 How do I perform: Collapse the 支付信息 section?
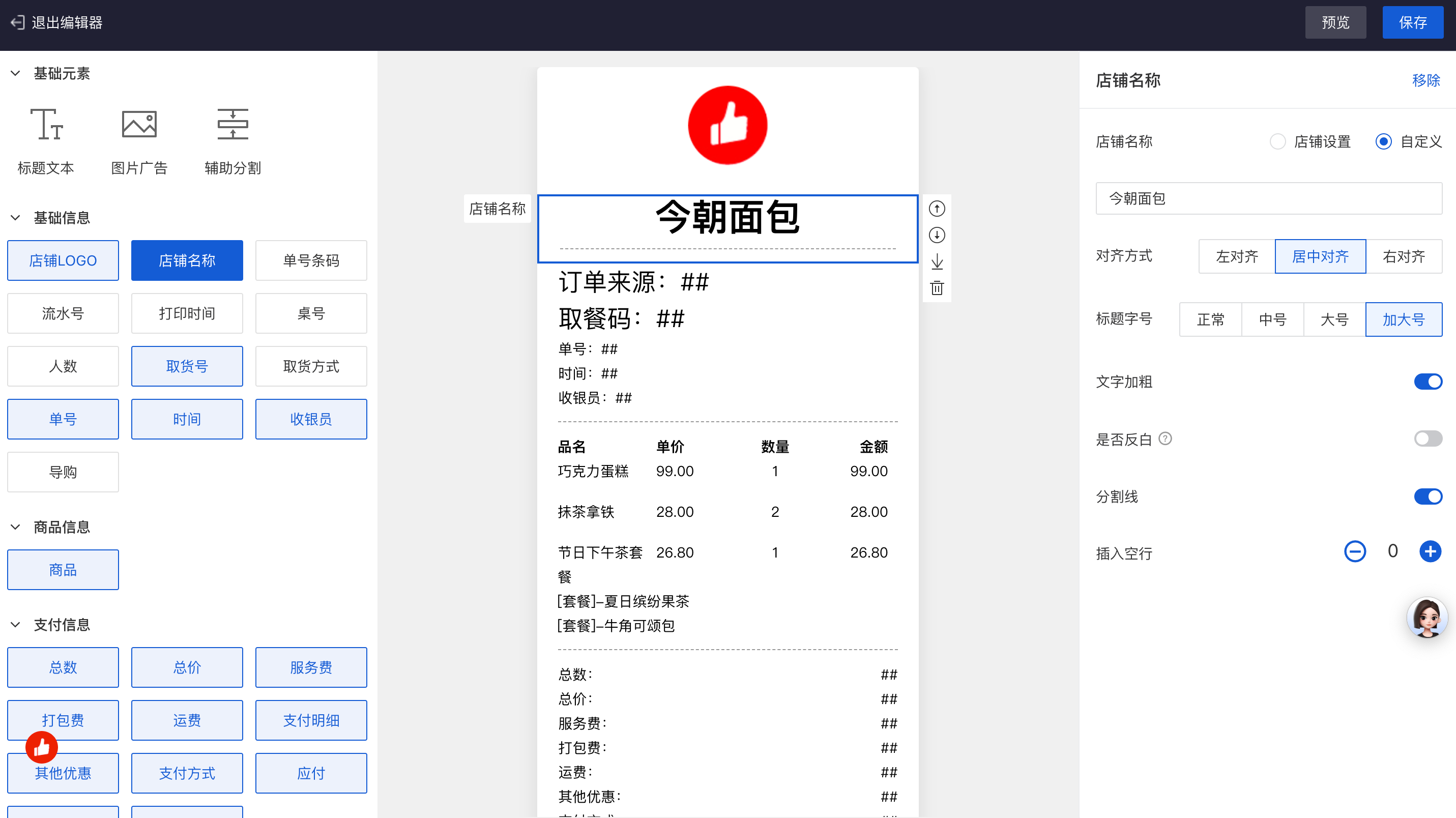click(16, 625)
